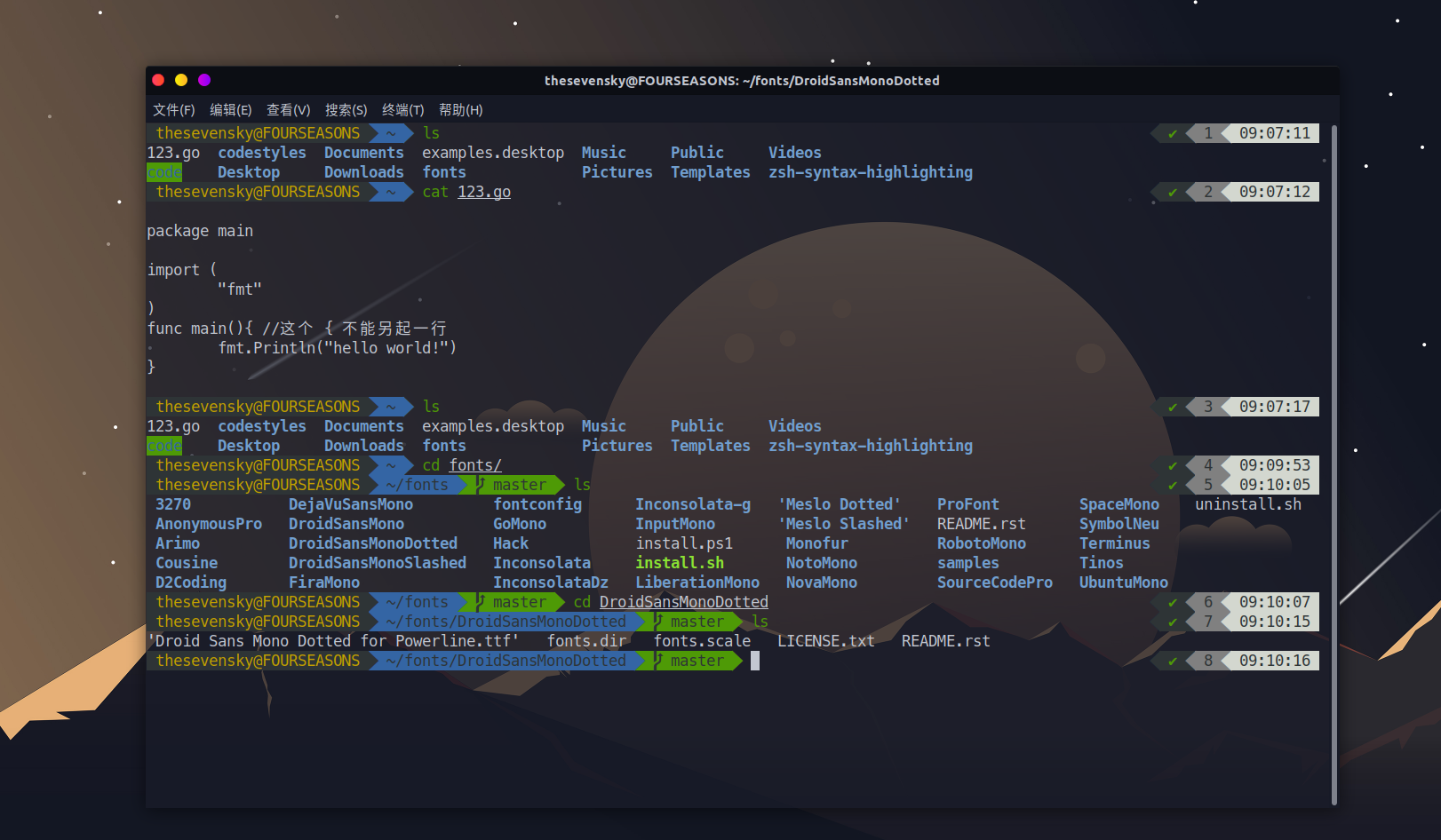Open the 帮助(H) dropdown menu
Viewport: 1441px width, 840px height.
[460, 110]
